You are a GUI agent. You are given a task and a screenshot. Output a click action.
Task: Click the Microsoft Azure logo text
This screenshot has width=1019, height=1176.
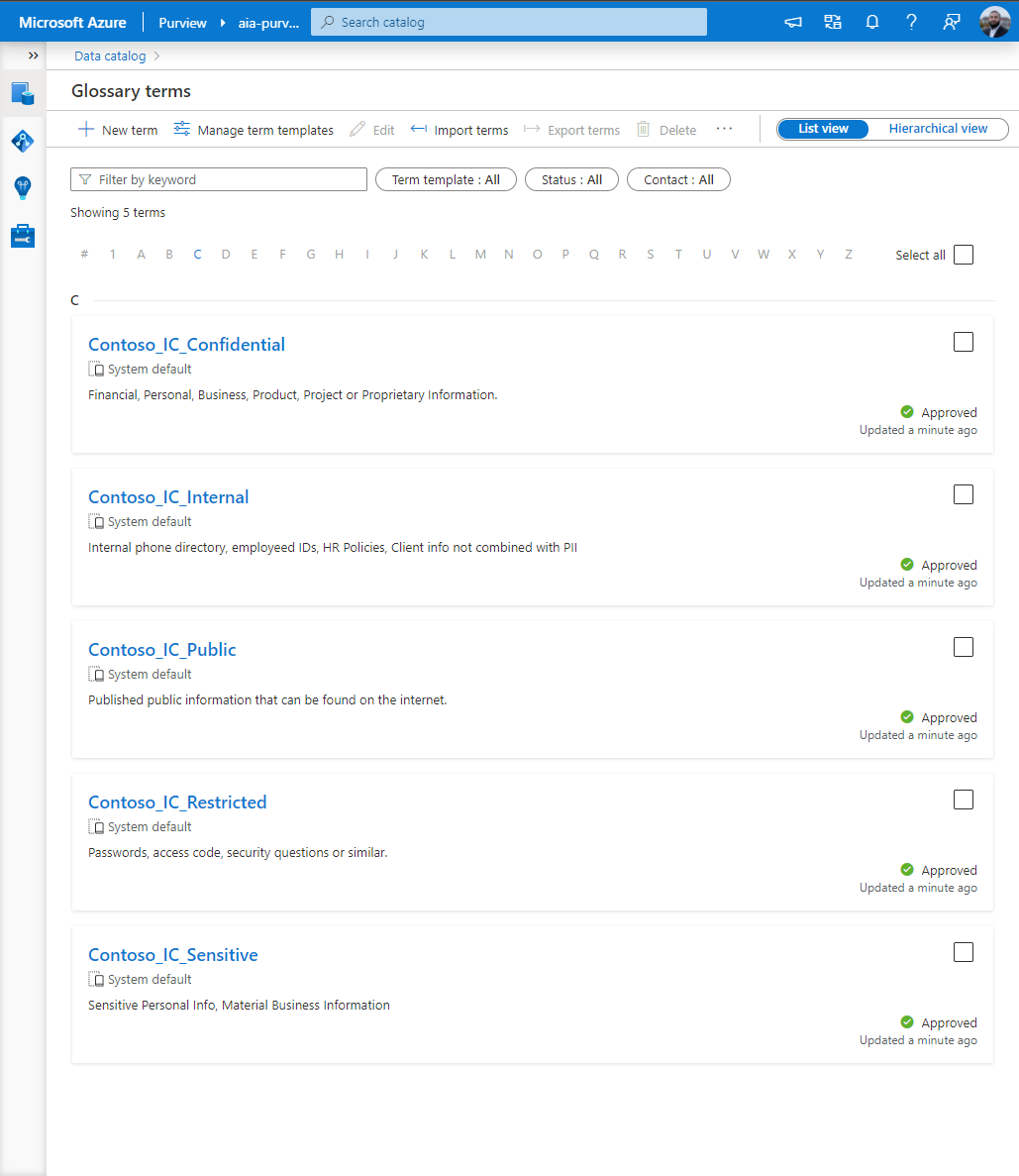[x=72, y=23]
